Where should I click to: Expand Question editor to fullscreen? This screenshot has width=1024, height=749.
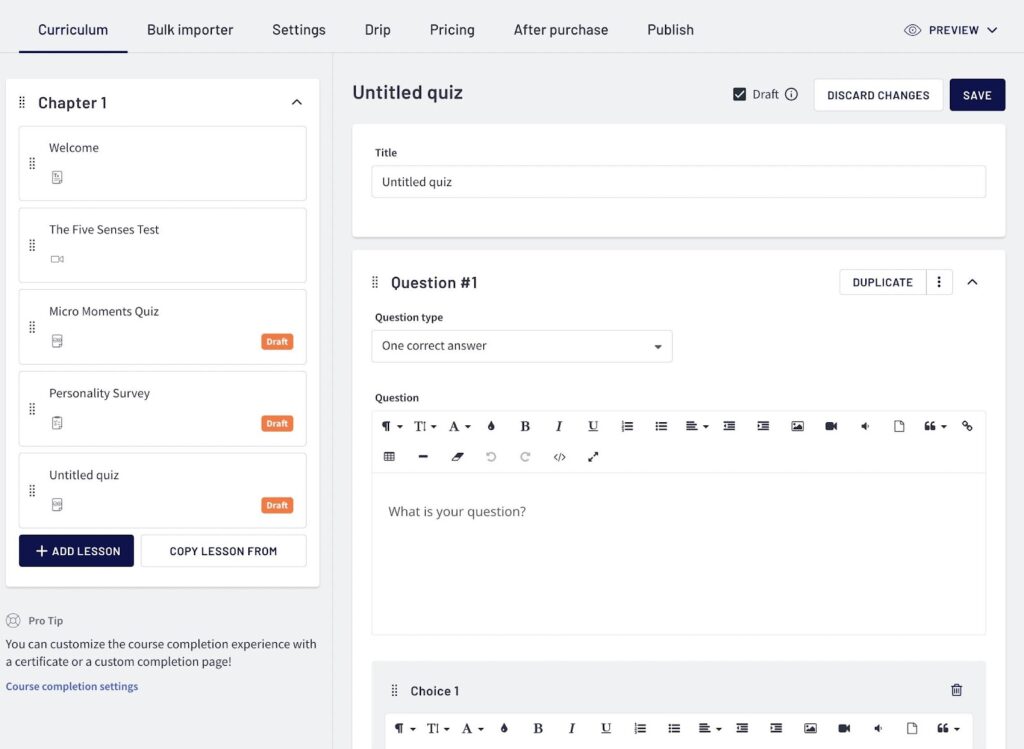[593, 457]
